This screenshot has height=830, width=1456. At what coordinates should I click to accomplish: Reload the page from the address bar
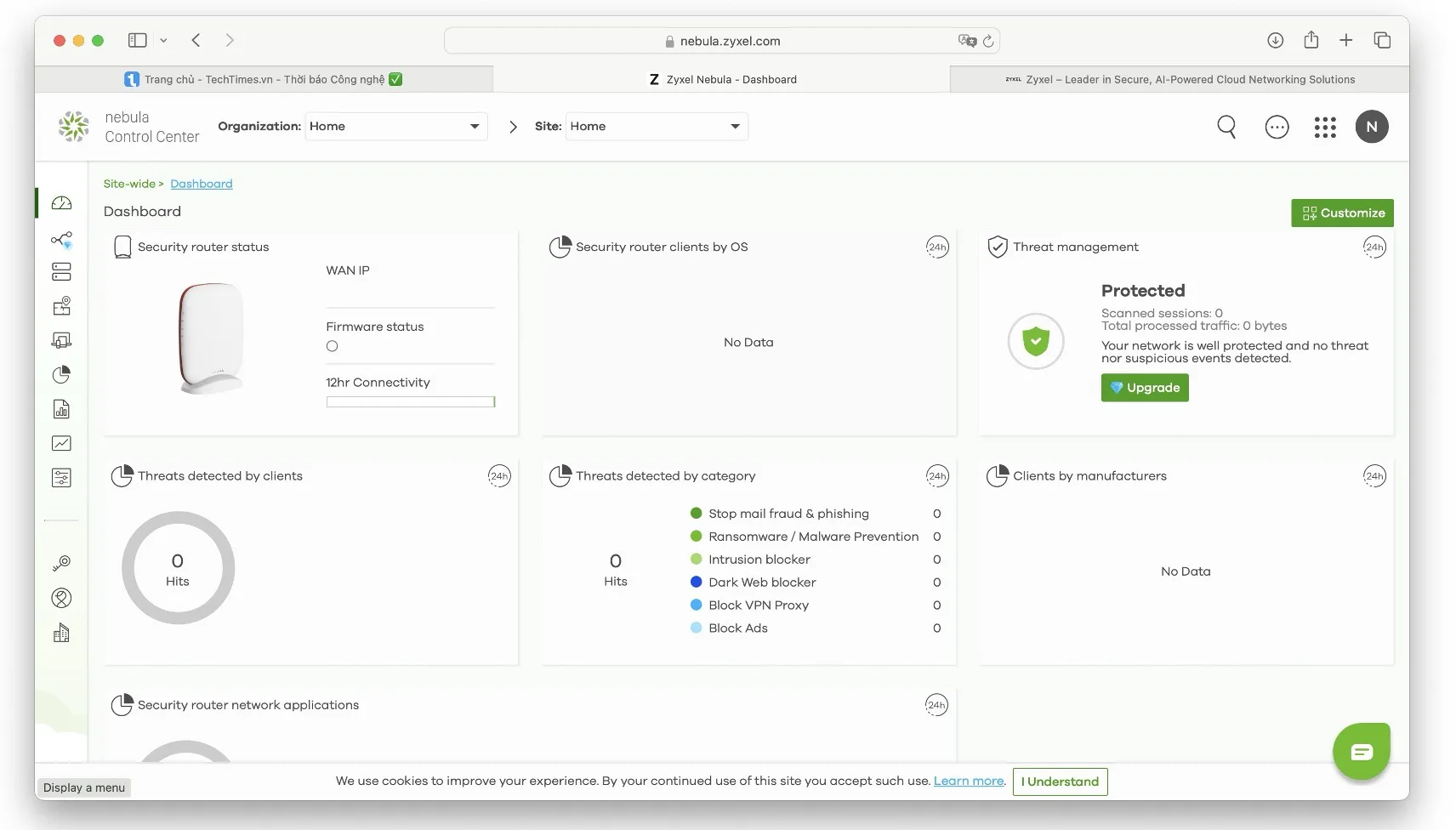point(988,41)
